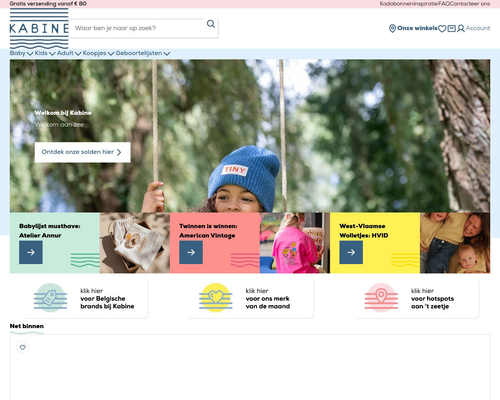Click the Kabine logo
Screen dimensions: 500x400
[x=39, y=28]
